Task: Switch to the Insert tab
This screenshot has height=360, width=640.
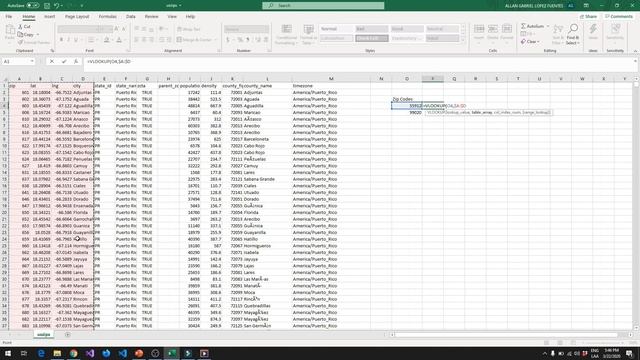Action: (x=49, y=17)
